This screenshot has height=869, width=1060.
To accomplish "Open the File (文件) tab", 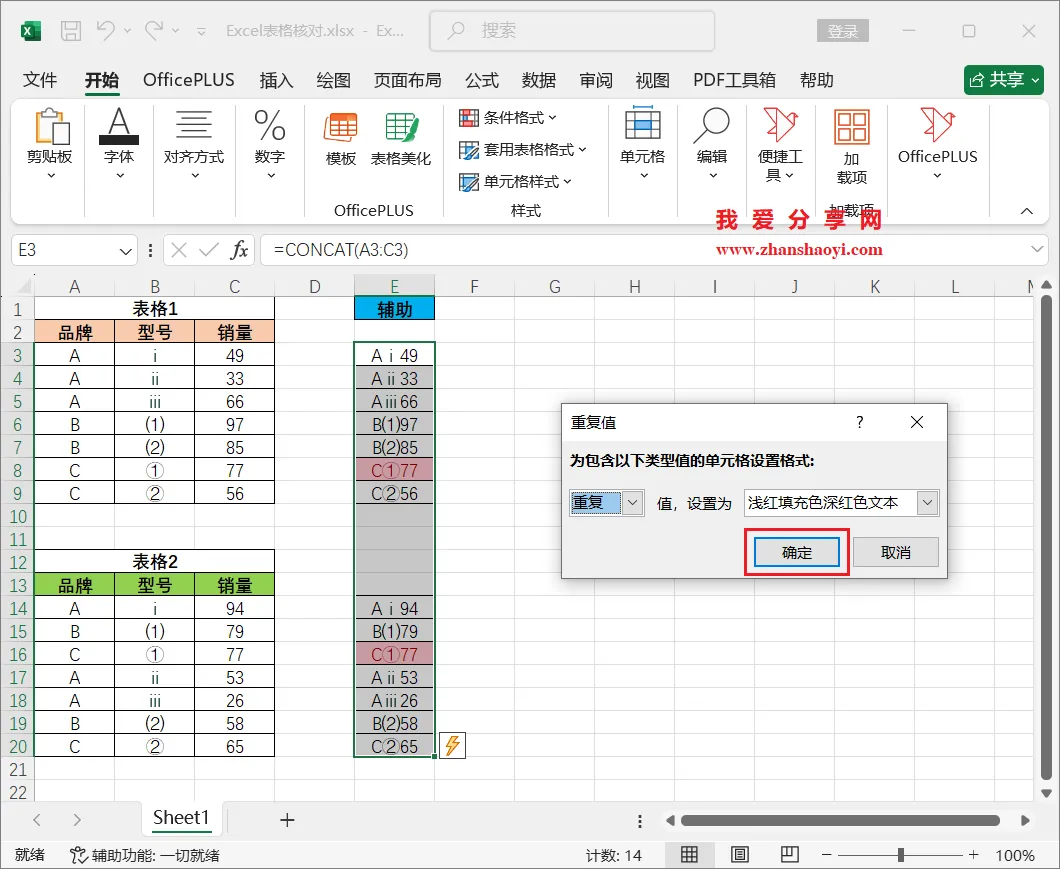I will tap(39, 80).
